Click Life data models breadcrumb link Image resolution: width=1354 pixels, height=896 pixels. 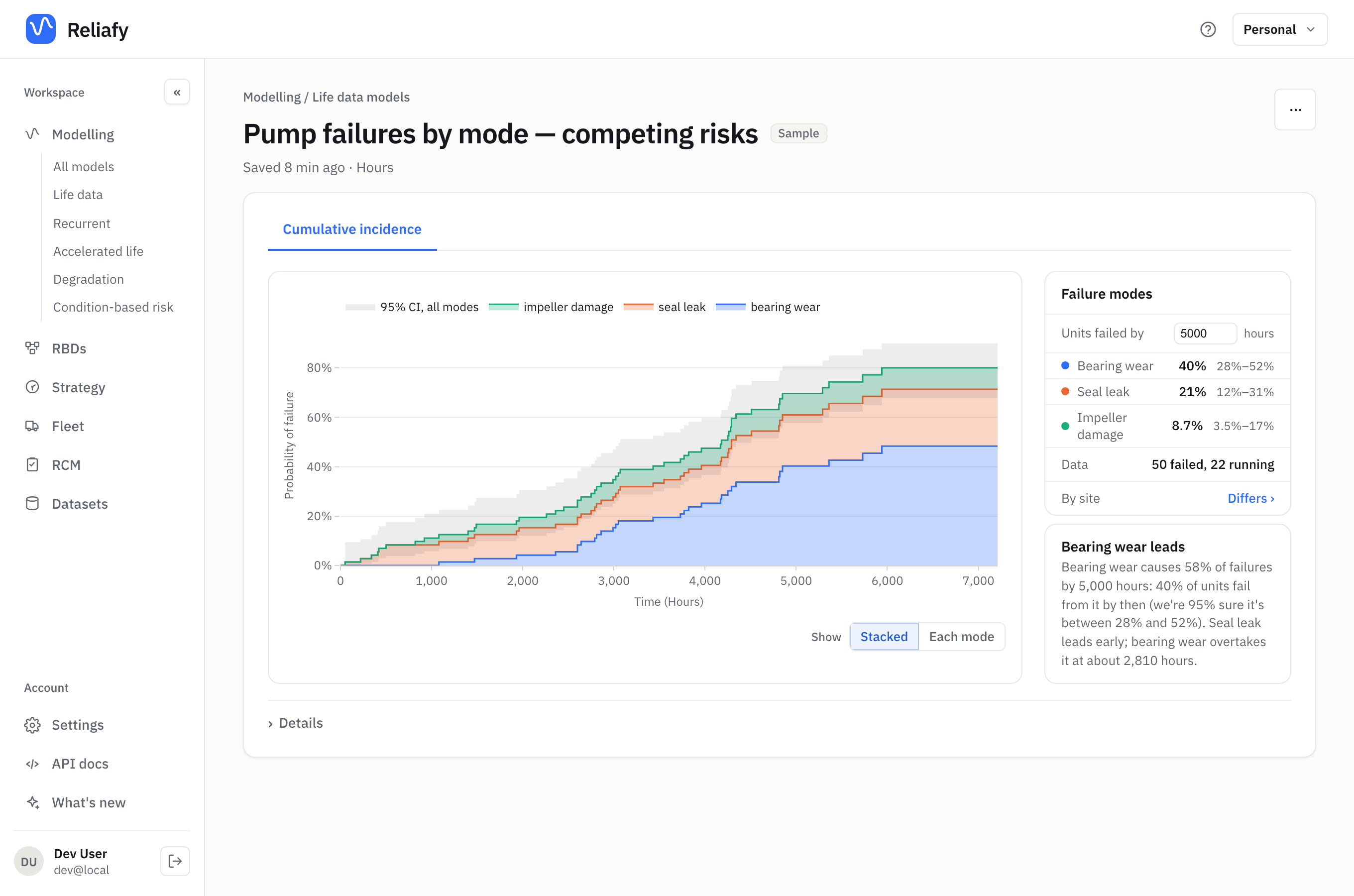[361, 97]
